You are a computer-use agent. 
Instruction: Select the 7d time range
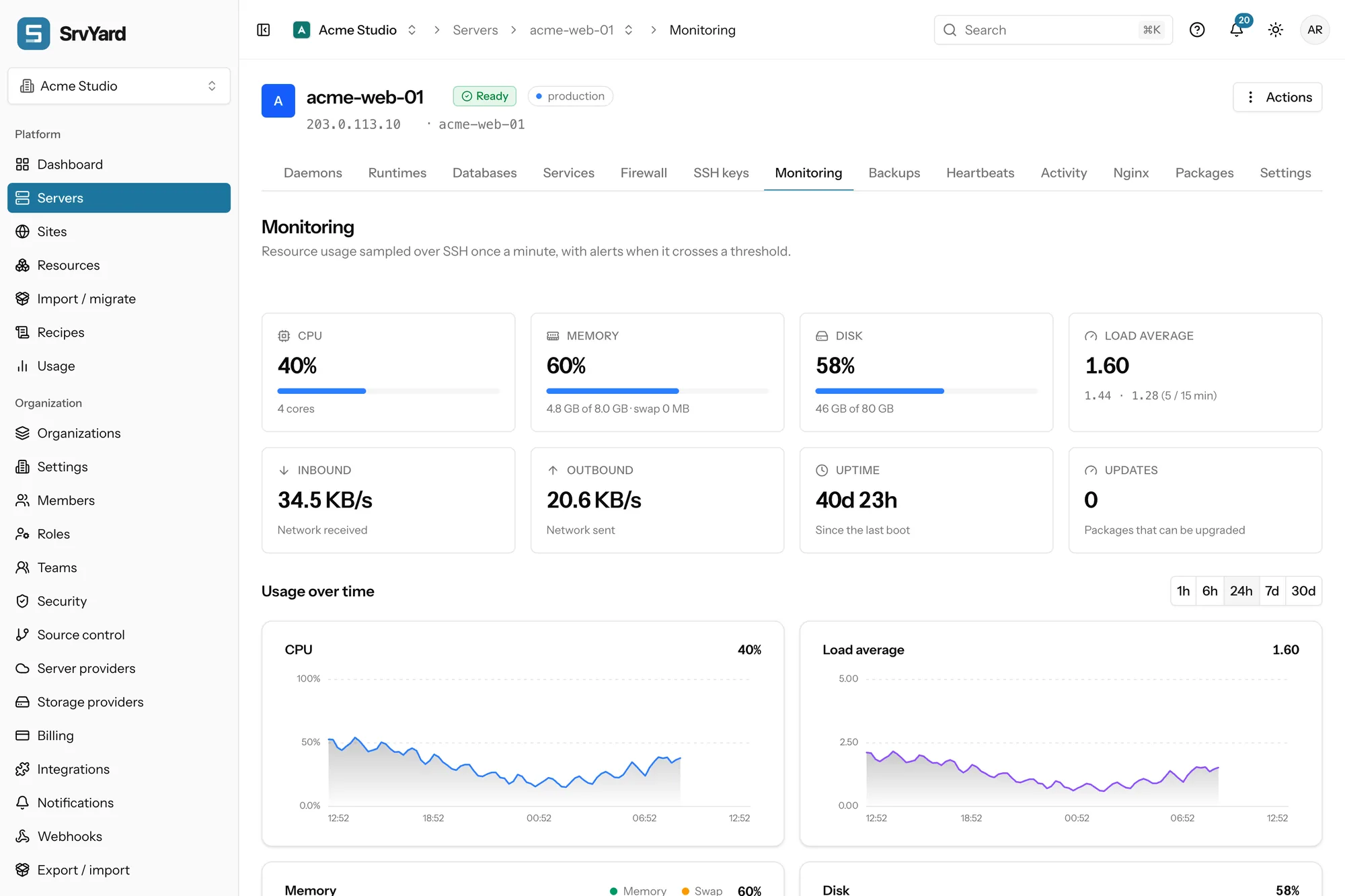coord(1272,591)
